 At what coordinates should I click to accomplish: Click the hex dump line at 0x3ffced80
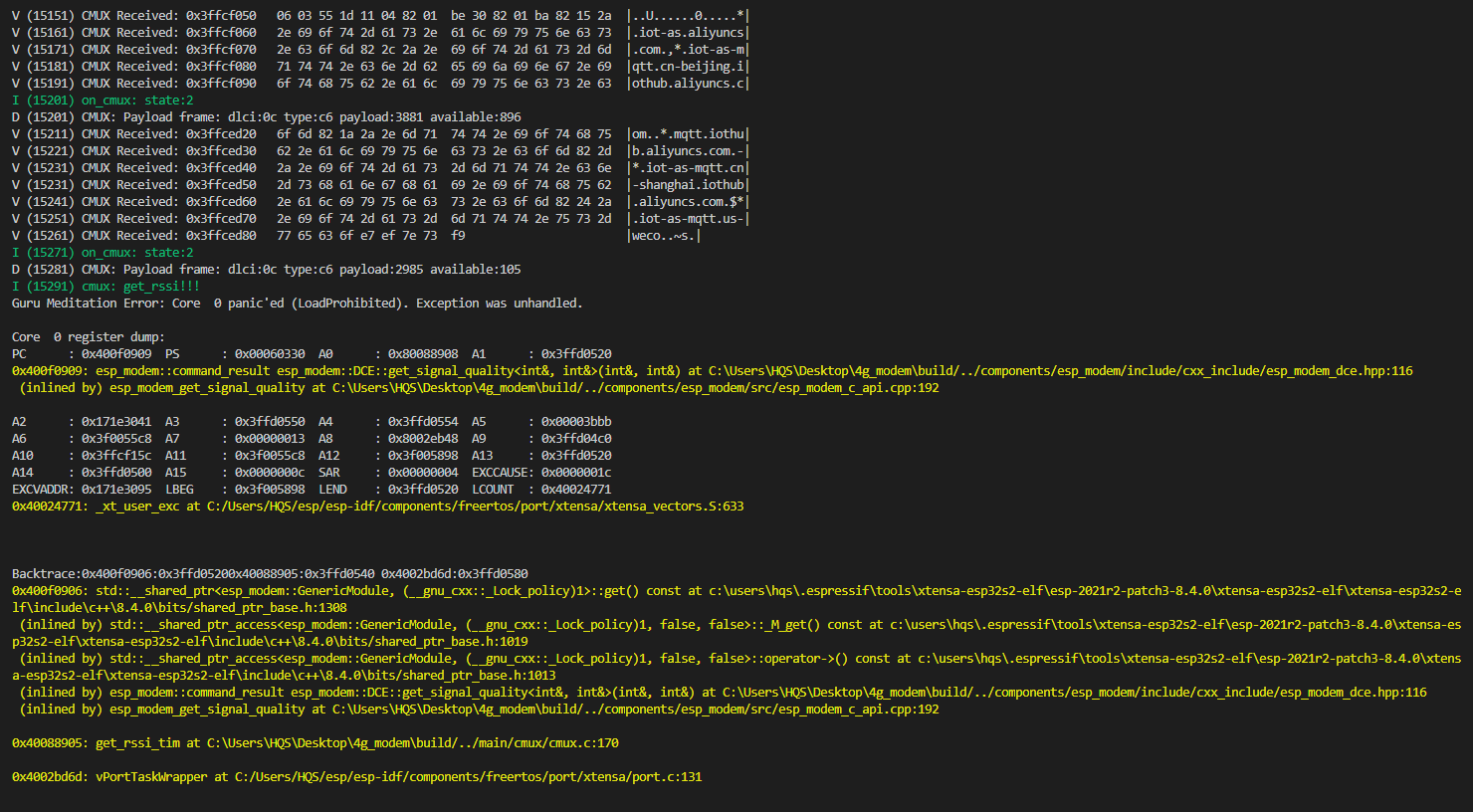(x=299, y=235)
